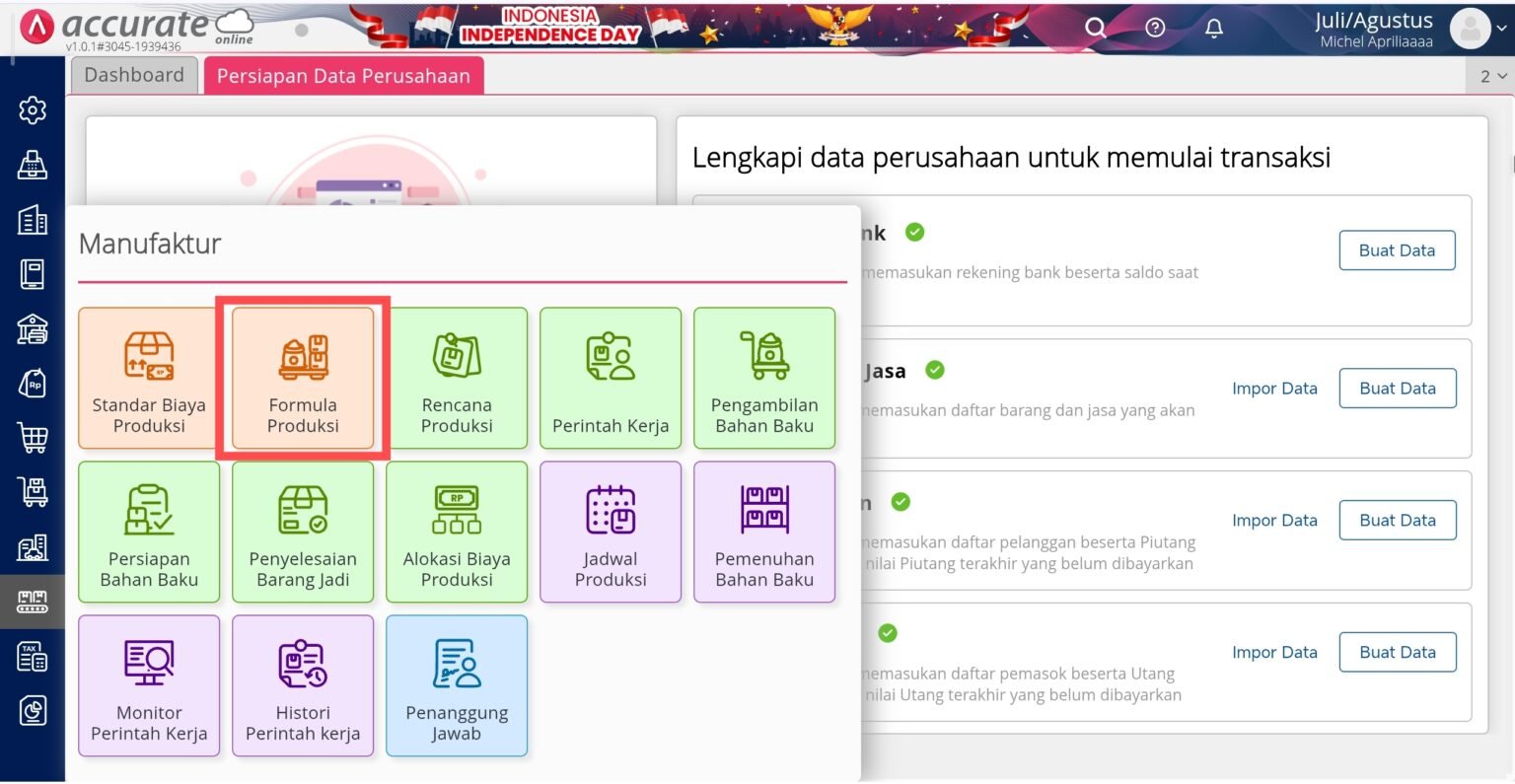
Task: Select the Standar Biaya Produksi icon
Action: pos(148,379)
